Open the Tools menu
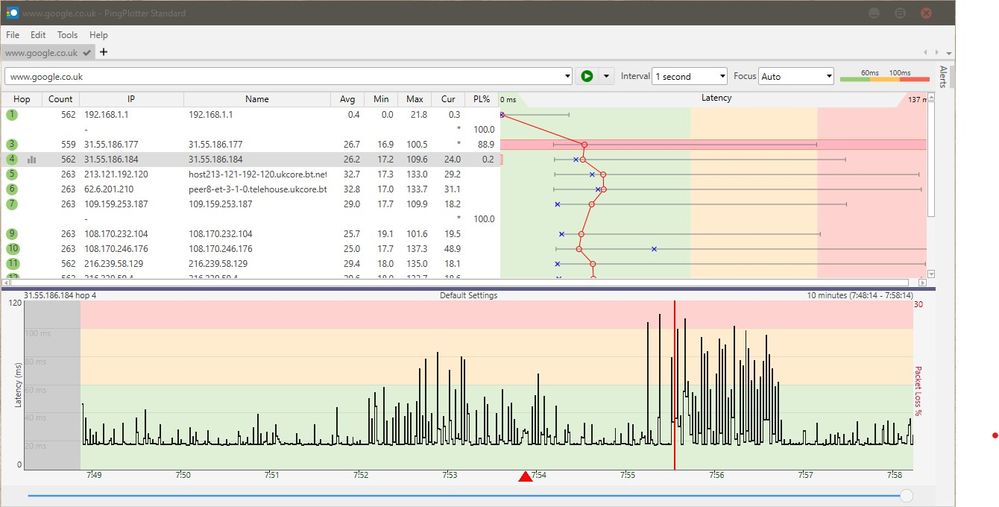 coord(67,35)
